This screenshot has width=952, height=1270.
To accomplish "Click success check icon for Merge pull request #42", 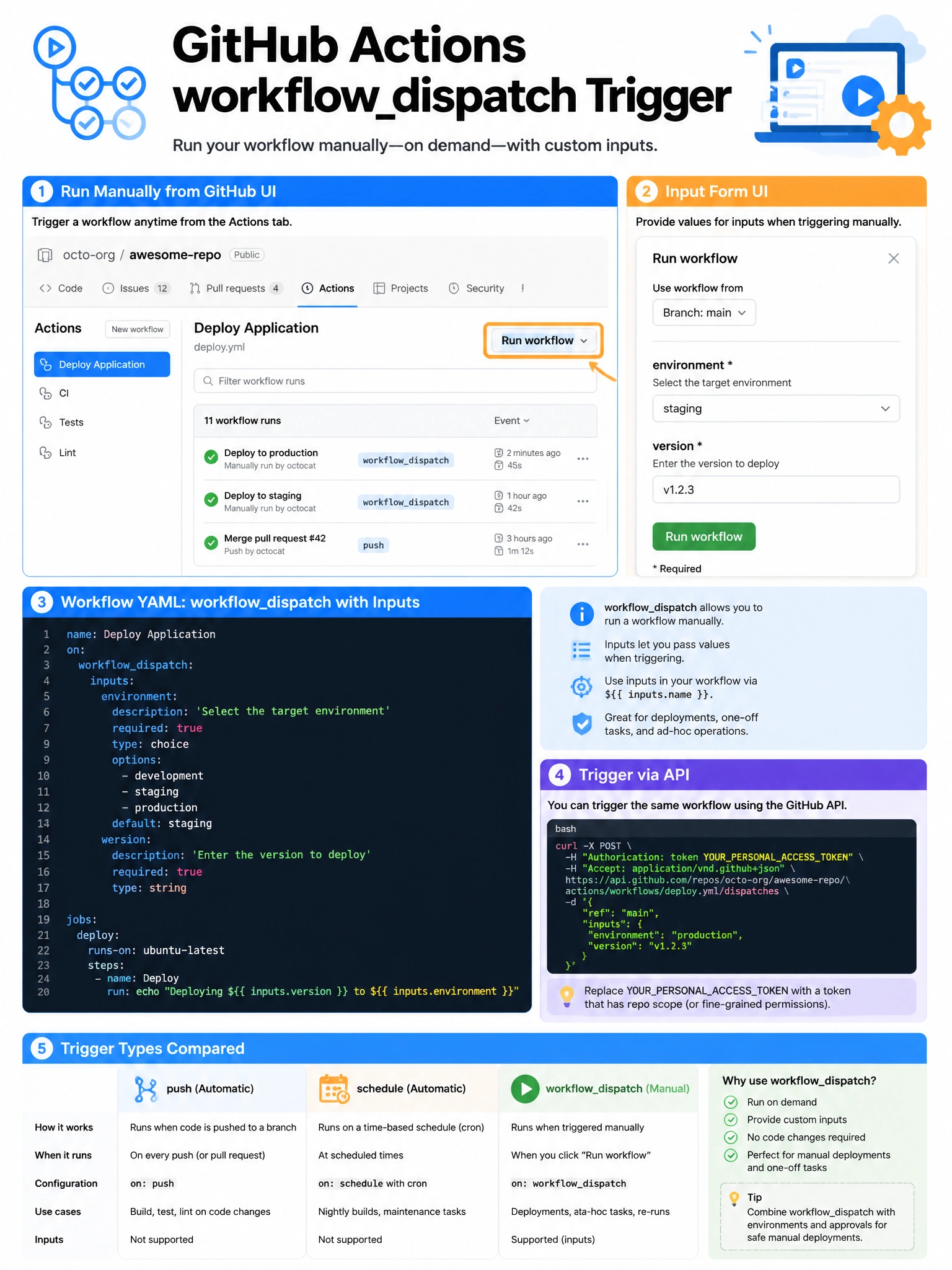I will (x=211, y=543).
